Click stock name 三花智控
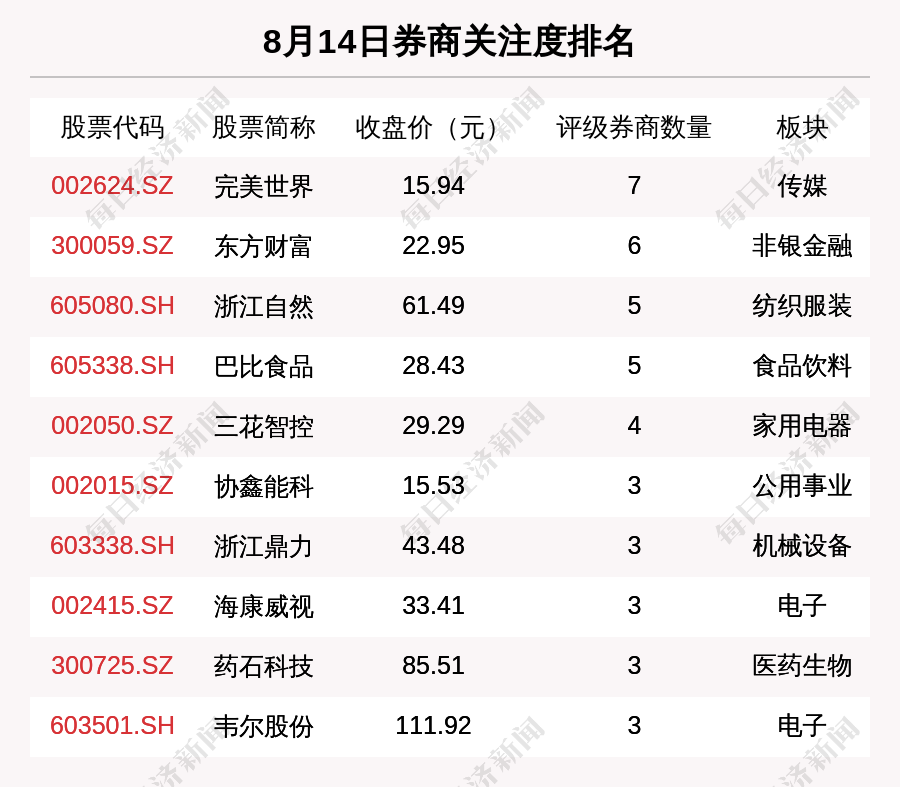This screenshot has height=787, width=900. tap(263, 427)
